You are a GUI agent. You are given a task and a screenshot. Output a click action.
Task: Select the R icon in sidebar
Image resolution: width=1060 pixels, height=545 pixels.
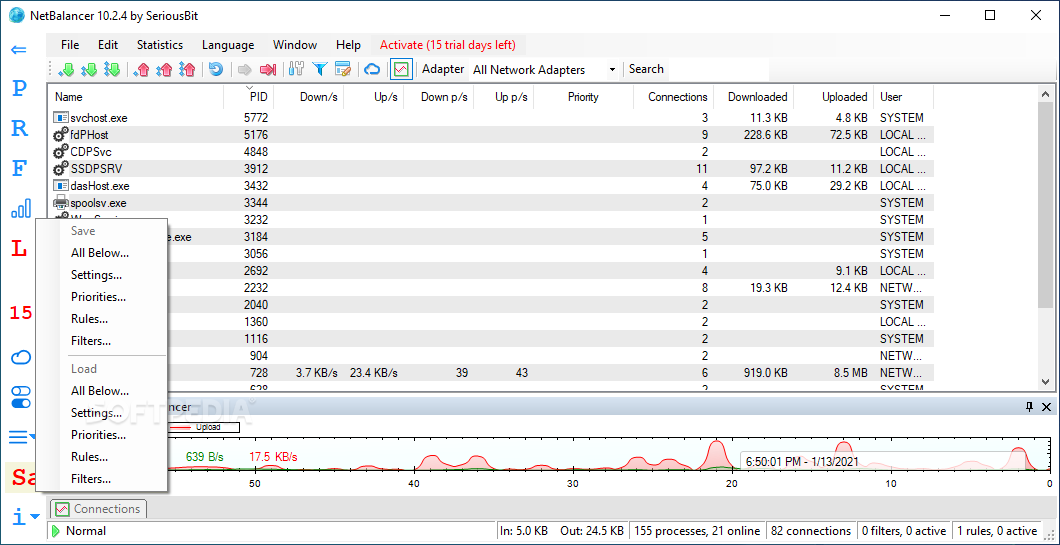coord(20,128)
